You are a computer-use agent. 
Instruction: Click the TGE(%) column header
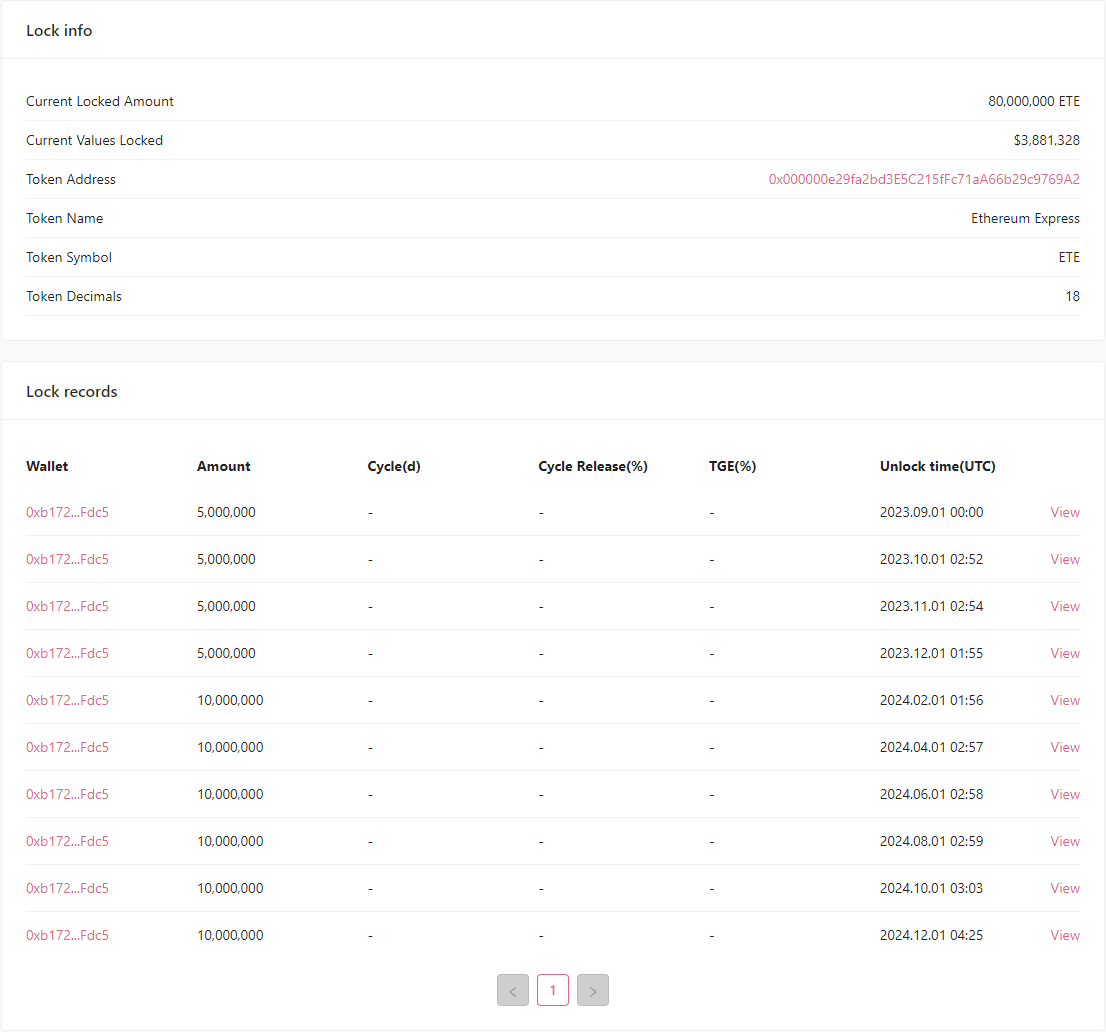click(x=732, y=466)
